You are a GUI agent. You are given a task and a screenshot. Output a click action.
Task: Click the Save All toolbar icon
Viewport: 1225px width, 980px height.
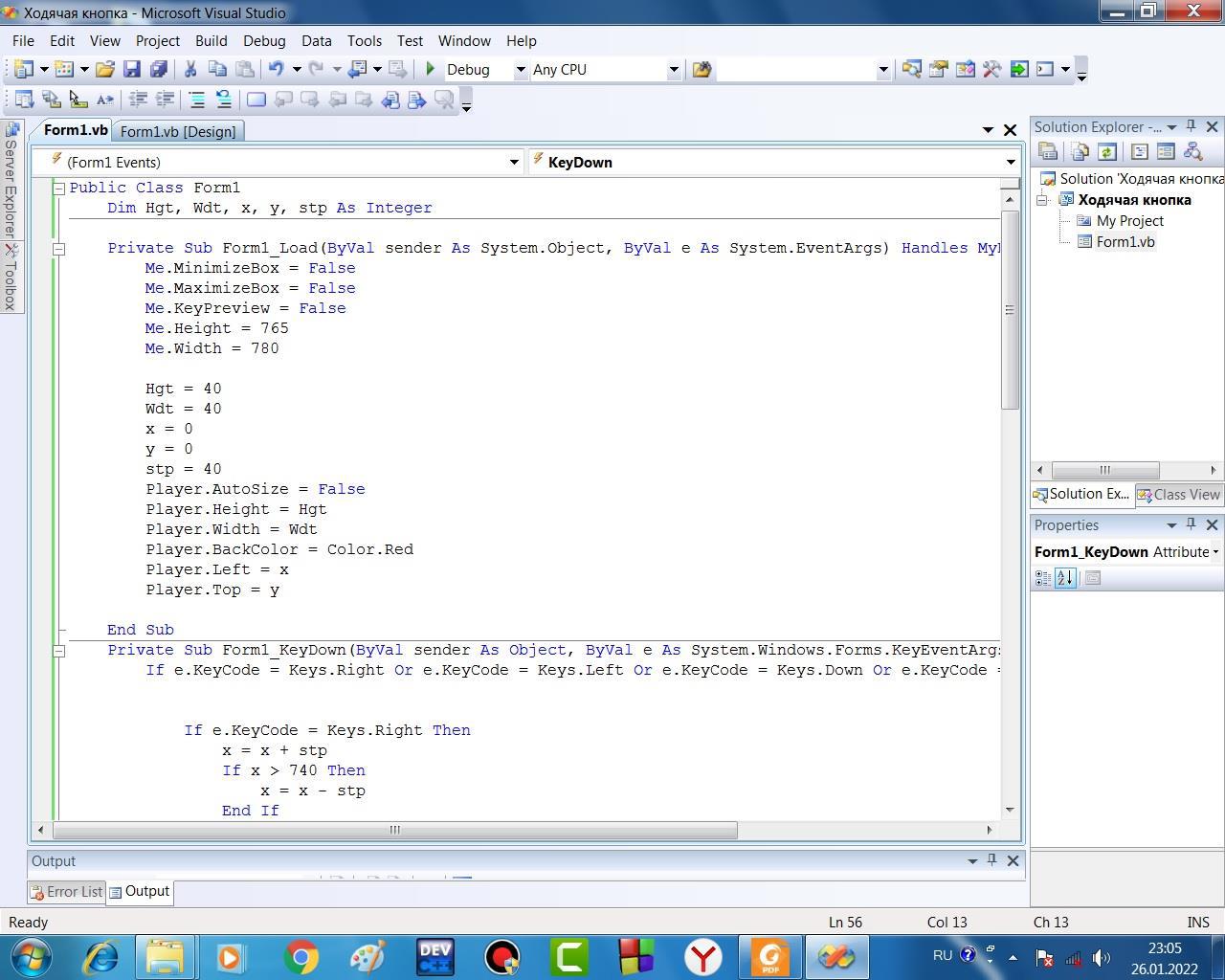coord(159,69)
